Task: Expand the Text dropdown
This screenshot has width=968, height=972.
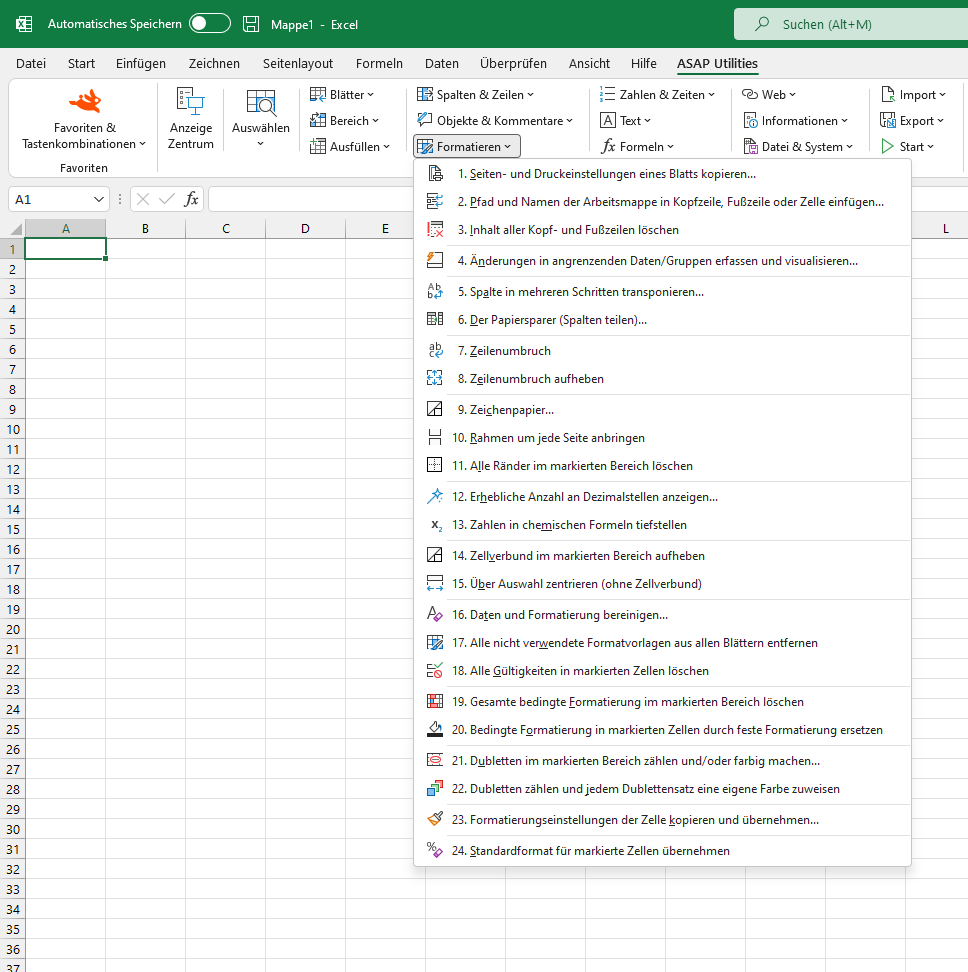Action: pos(625,120)
